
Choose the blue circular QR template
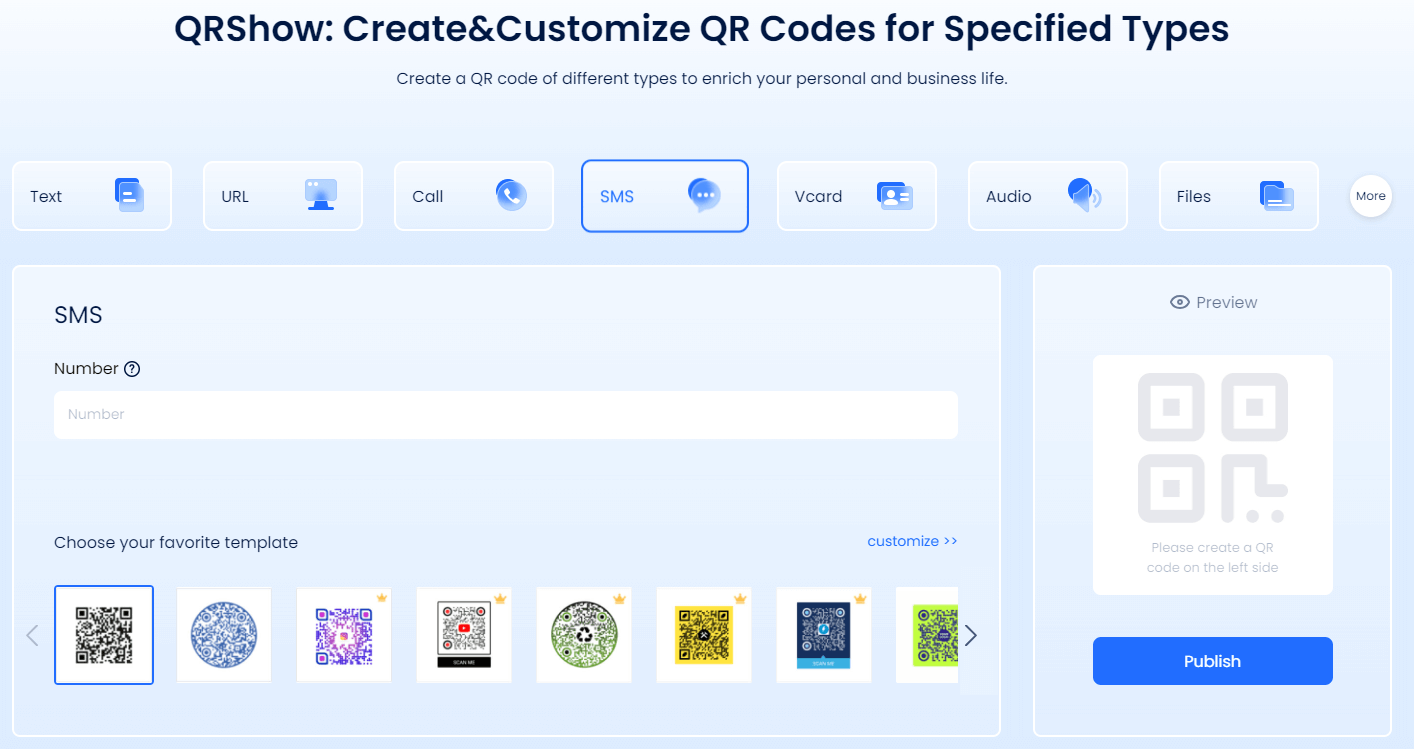[224, 635]
